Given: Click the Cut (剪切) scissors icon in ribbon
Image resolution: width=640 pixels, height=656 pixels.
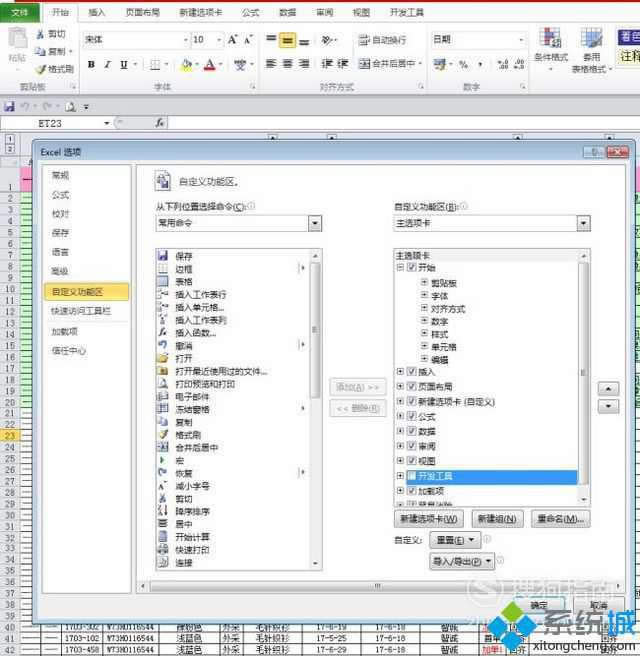Looking at the screenshot, I should [x=41, y=34].
